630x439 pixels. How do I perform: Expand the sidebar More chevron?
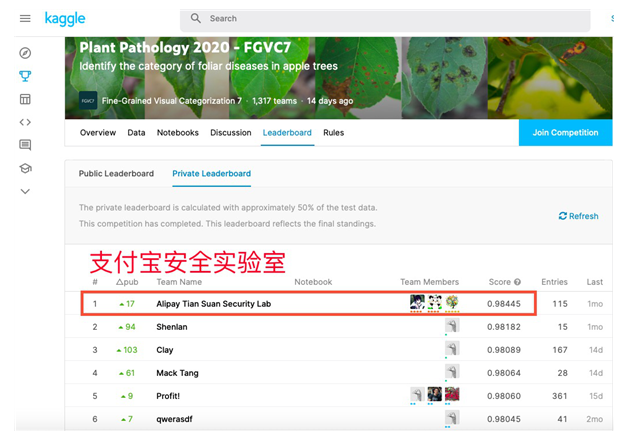tap(25, 192)
